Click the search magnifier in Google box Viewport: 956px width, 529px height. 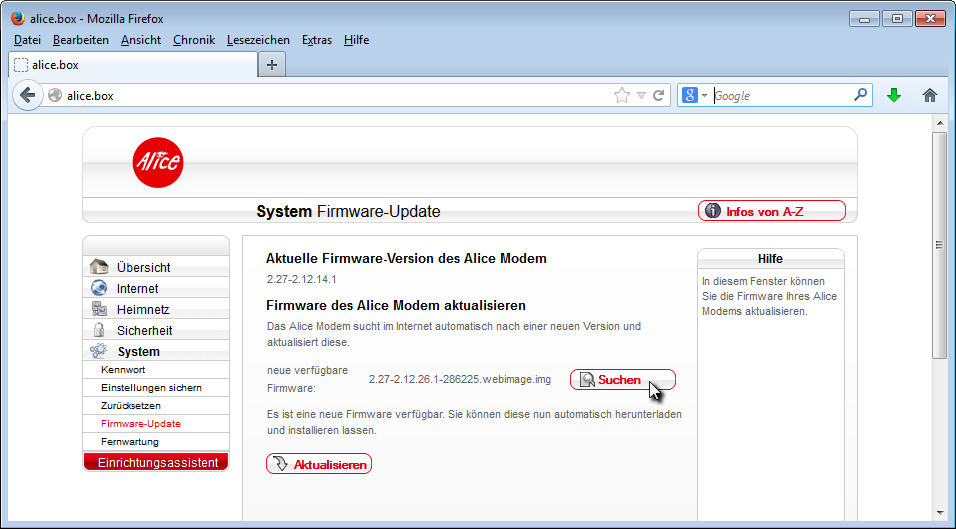coord(860,95)
